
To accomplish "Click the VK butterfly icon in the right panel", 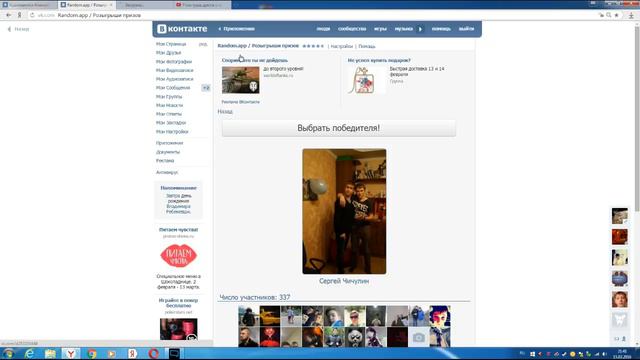I will pos(620,320).
